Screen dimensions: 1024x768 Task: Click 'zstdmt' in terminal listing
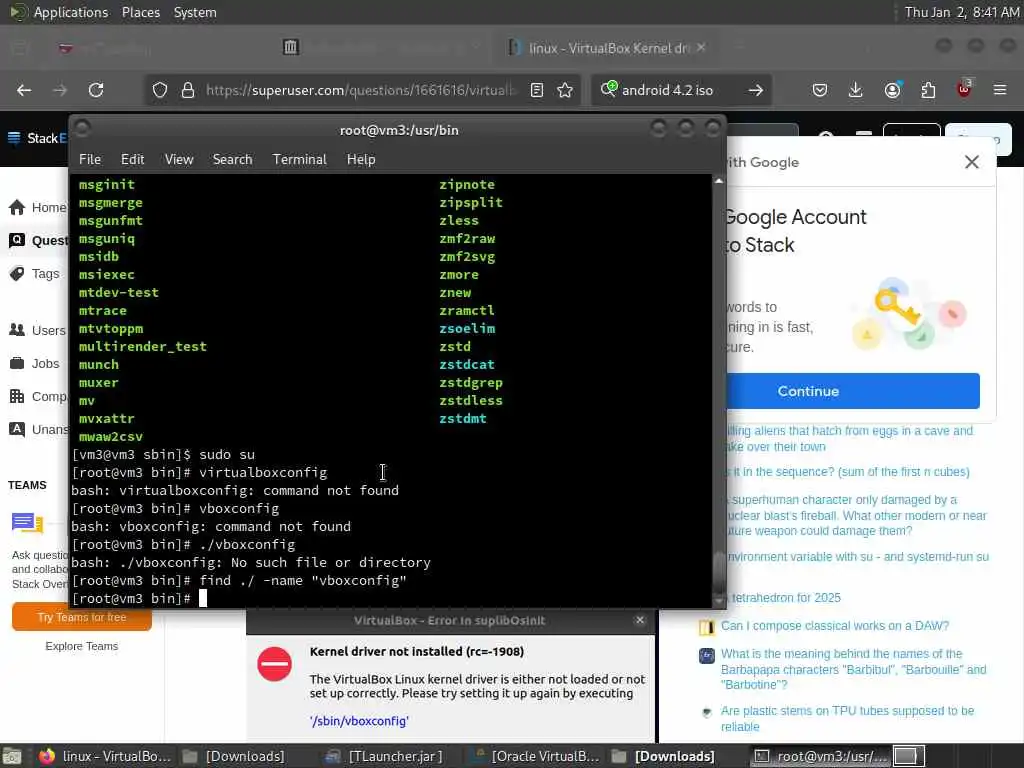point(462,419)
